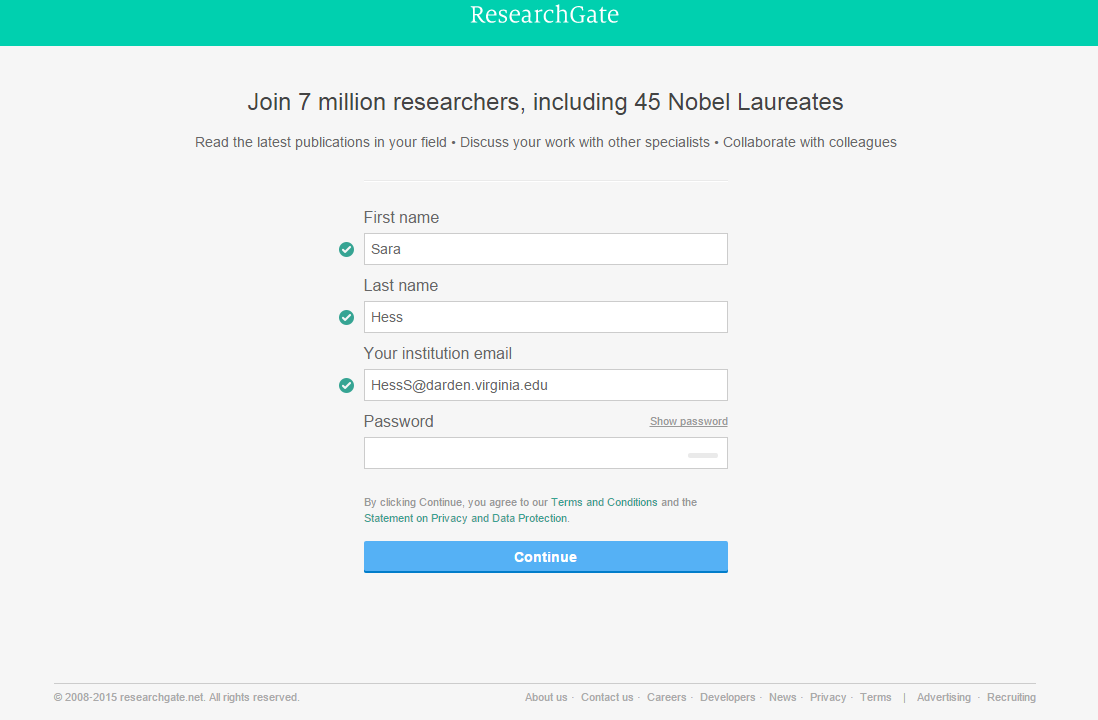Click the First name field containing Sara

coord(545,249)
